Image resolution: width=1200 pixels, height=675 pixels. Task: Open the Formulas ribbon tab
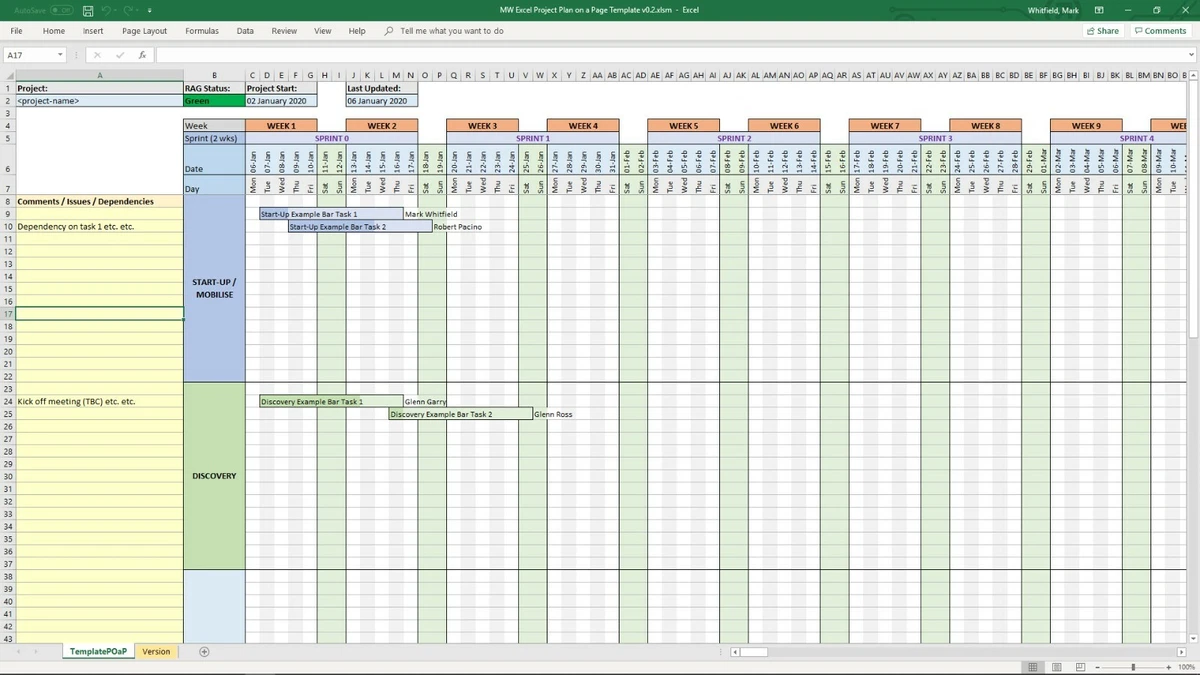[x=202, y=31]
